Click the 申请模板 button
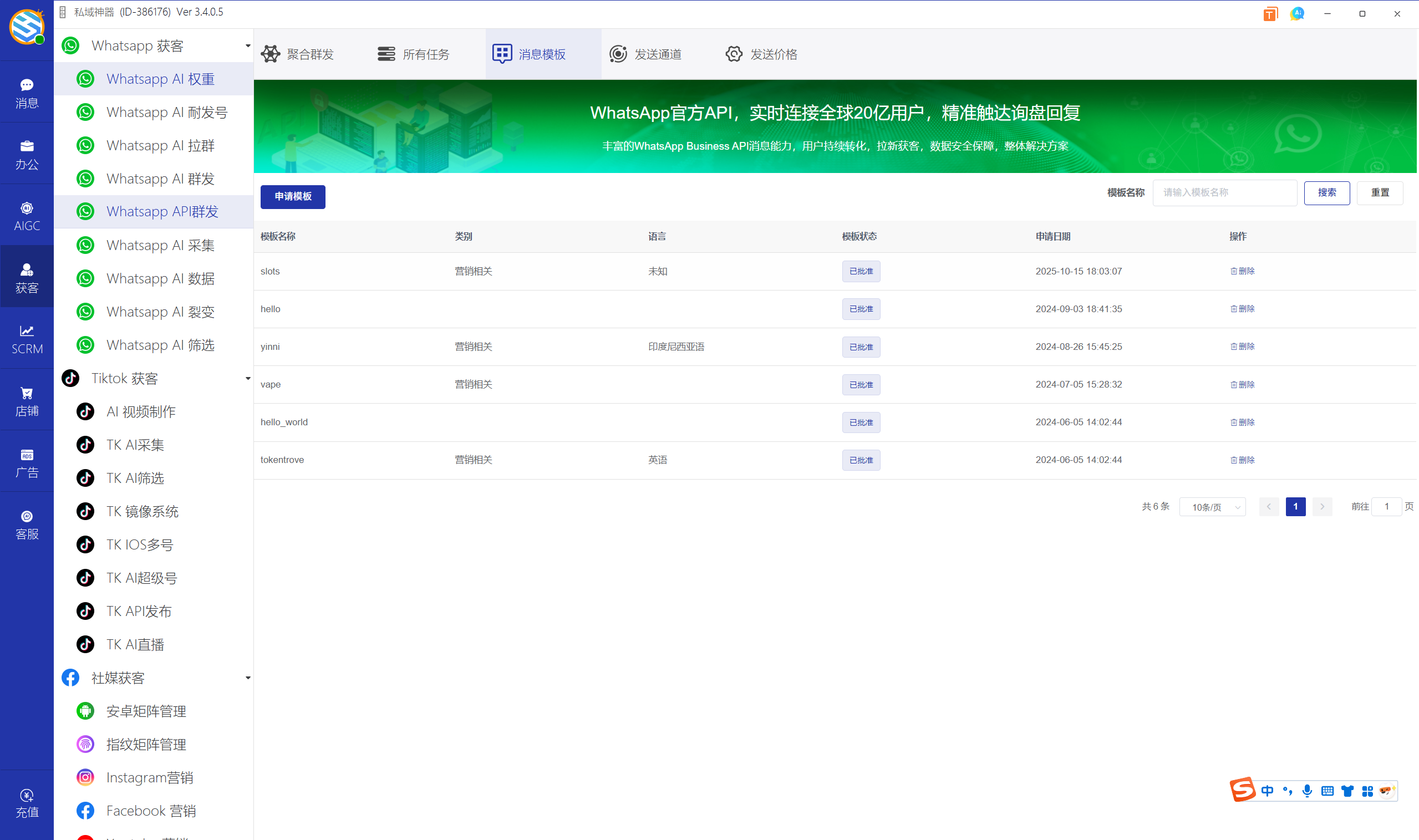1419x840 pixels. [x=293, y=196]
